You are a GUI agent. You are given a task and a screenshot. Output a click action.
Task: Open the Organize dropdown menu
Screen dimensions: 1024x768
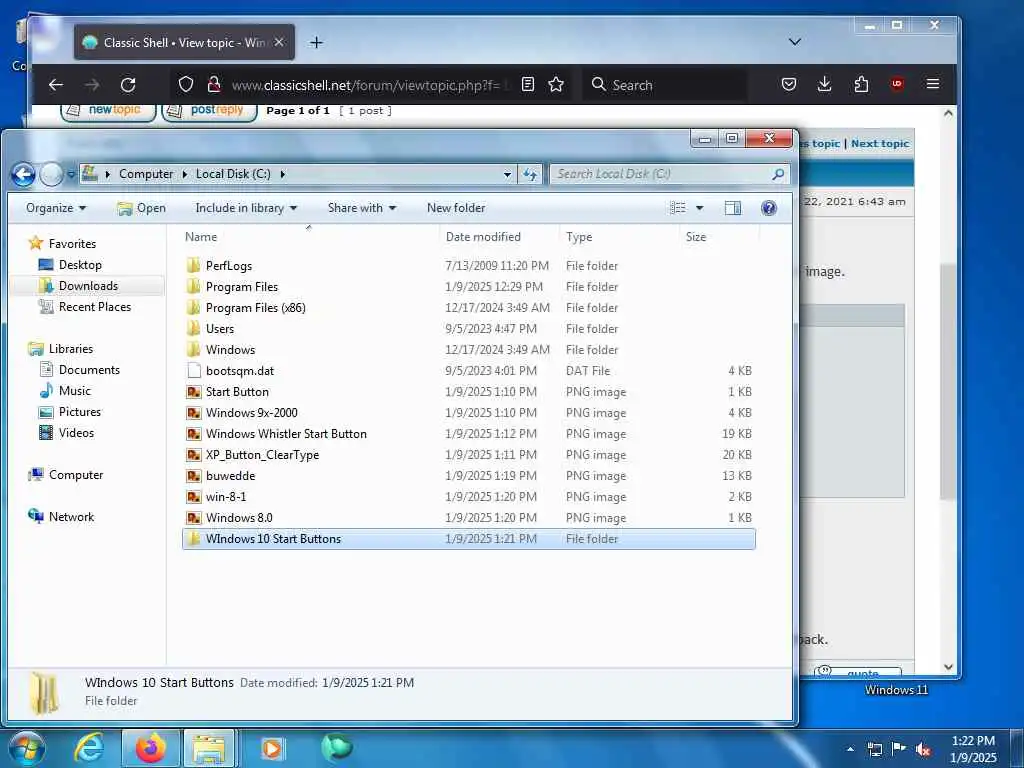pos(56,208)
